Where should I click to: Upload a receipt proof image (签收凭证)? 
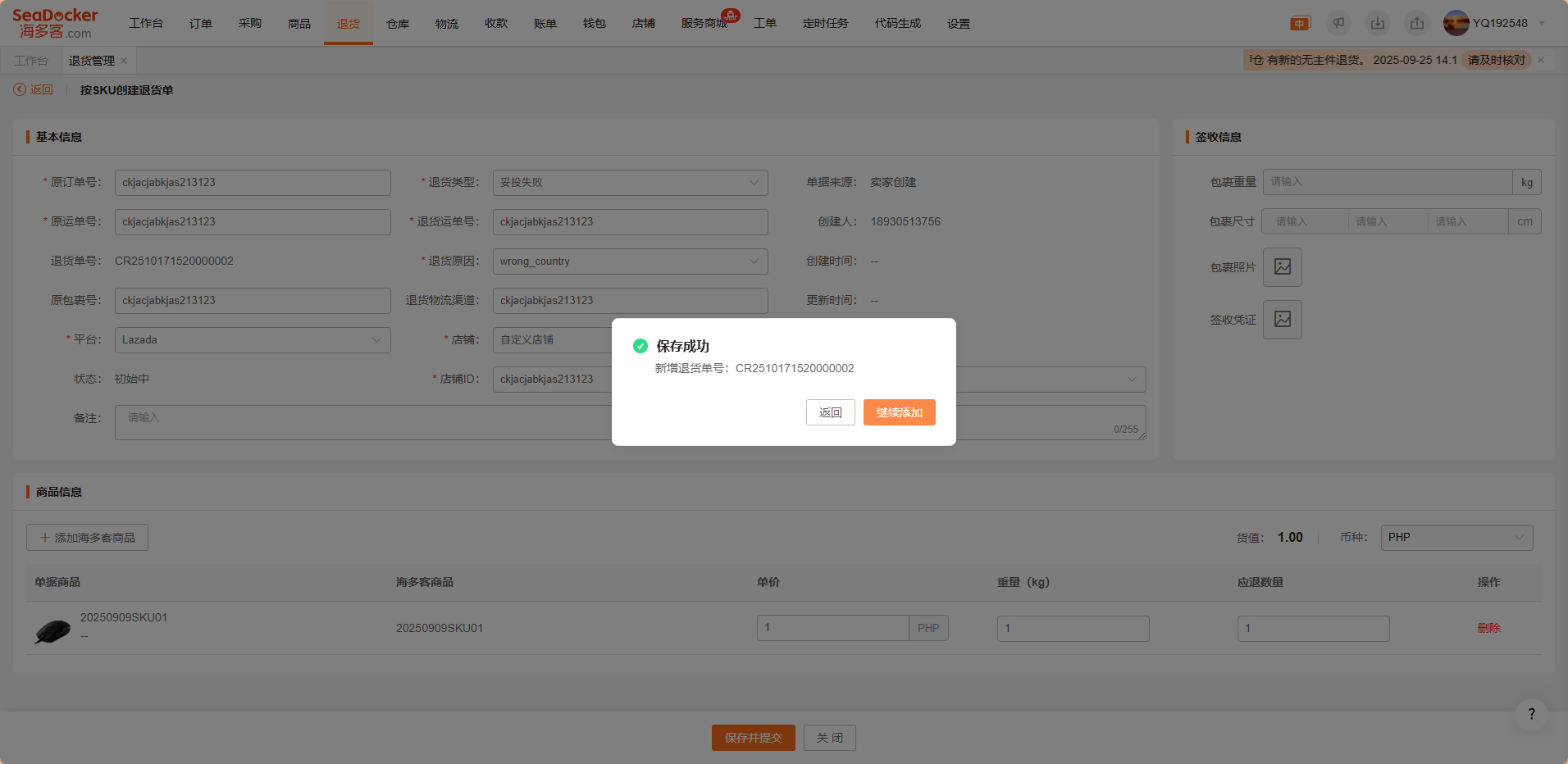point(1282,320)
